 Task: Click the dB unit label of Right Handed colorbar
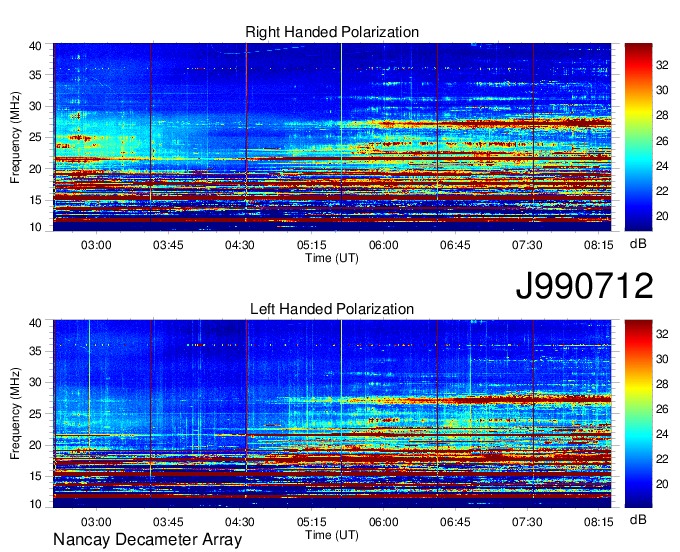pos(638,244)
